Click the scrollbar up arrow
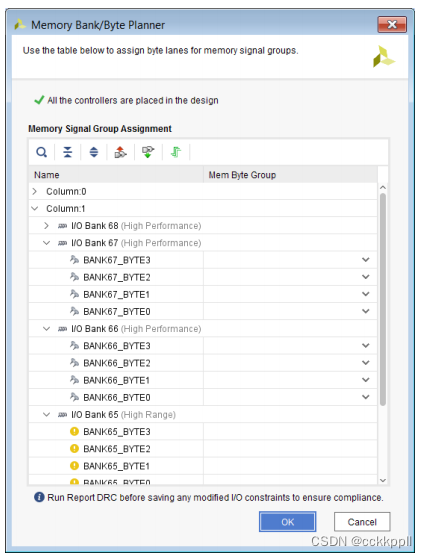 (383, 188)
